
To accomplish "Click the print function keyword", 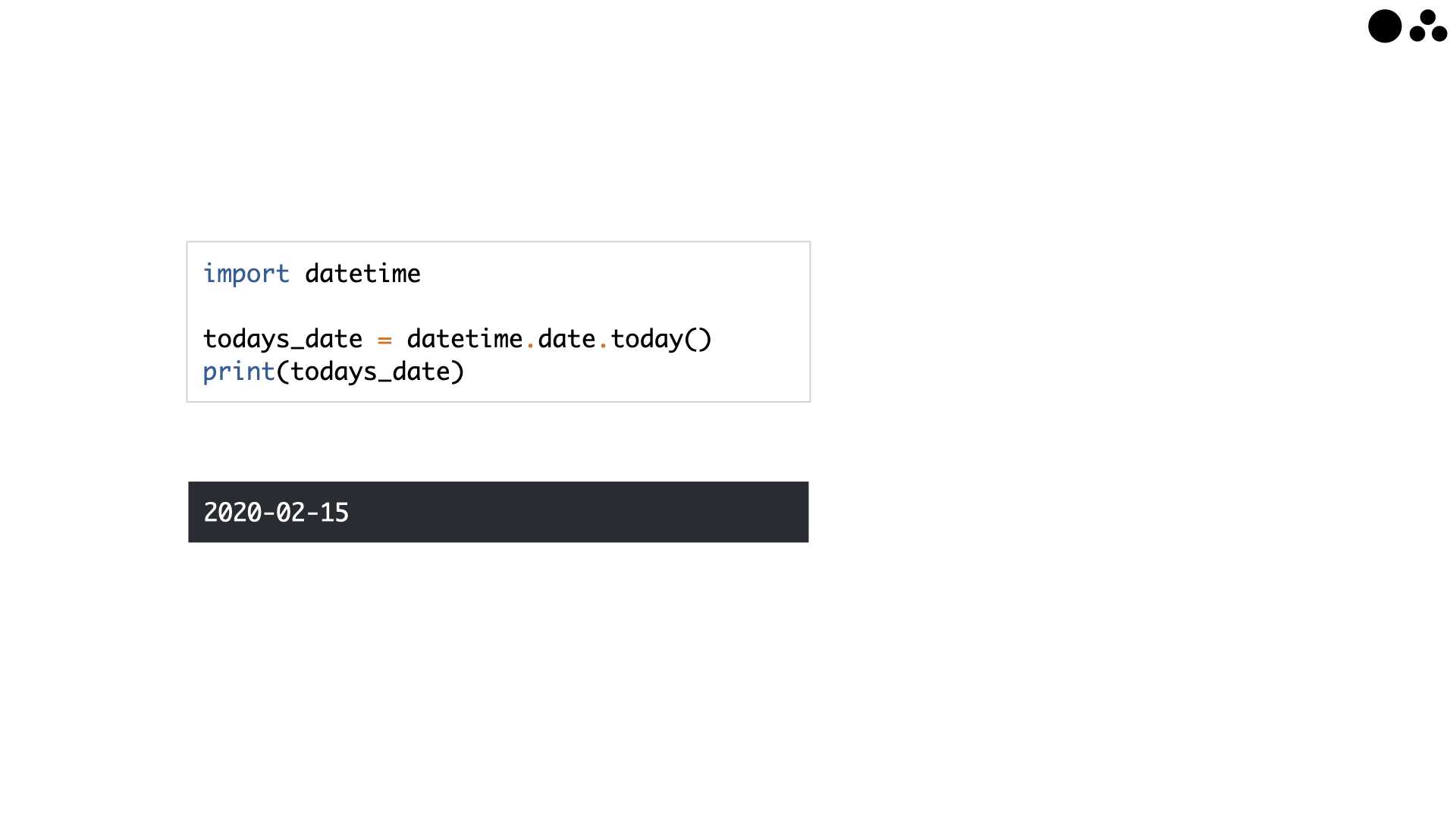I will coord(239,372).
